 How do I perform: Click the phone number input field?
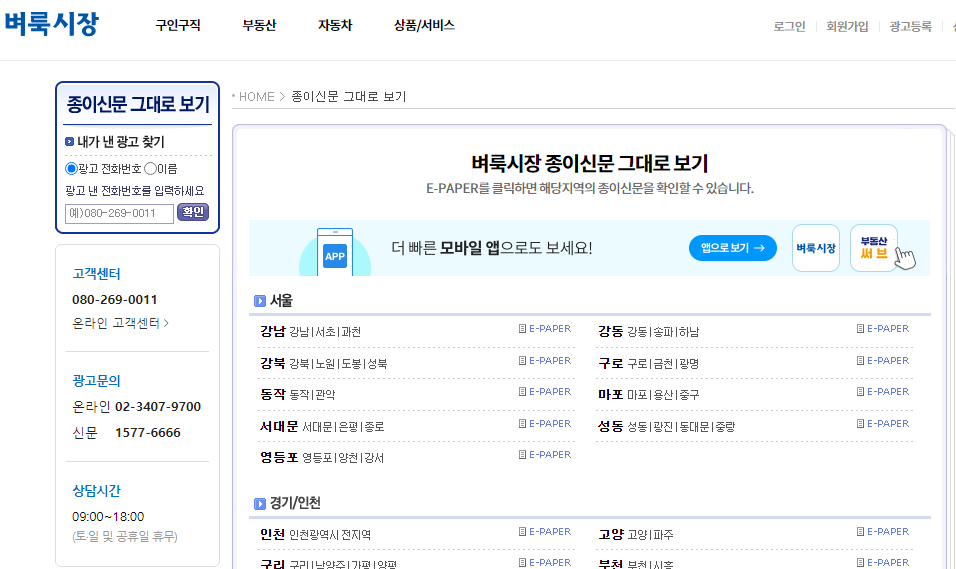119,213
